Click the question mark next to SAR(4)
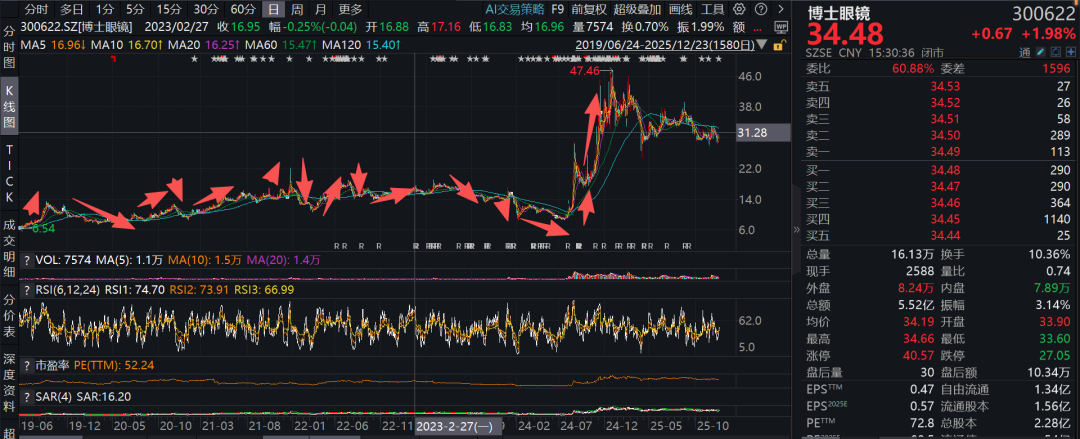This screenshot has height=439, width=1080. click(26, 396)
